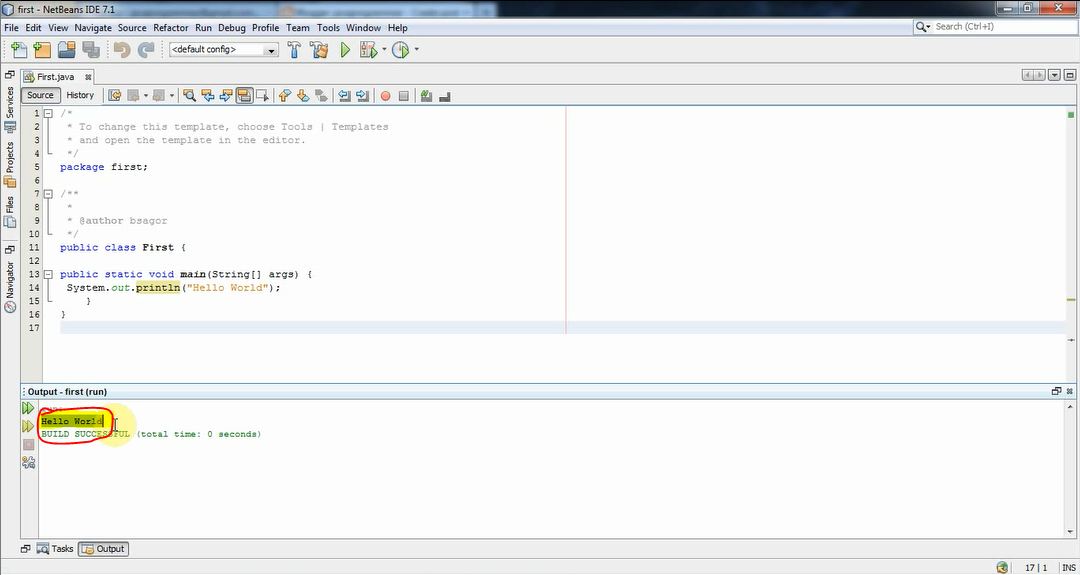This screenshot has height=575, width=1080.
Task: Click the Profile Project toolbar icon
Action: pos(400,50)
